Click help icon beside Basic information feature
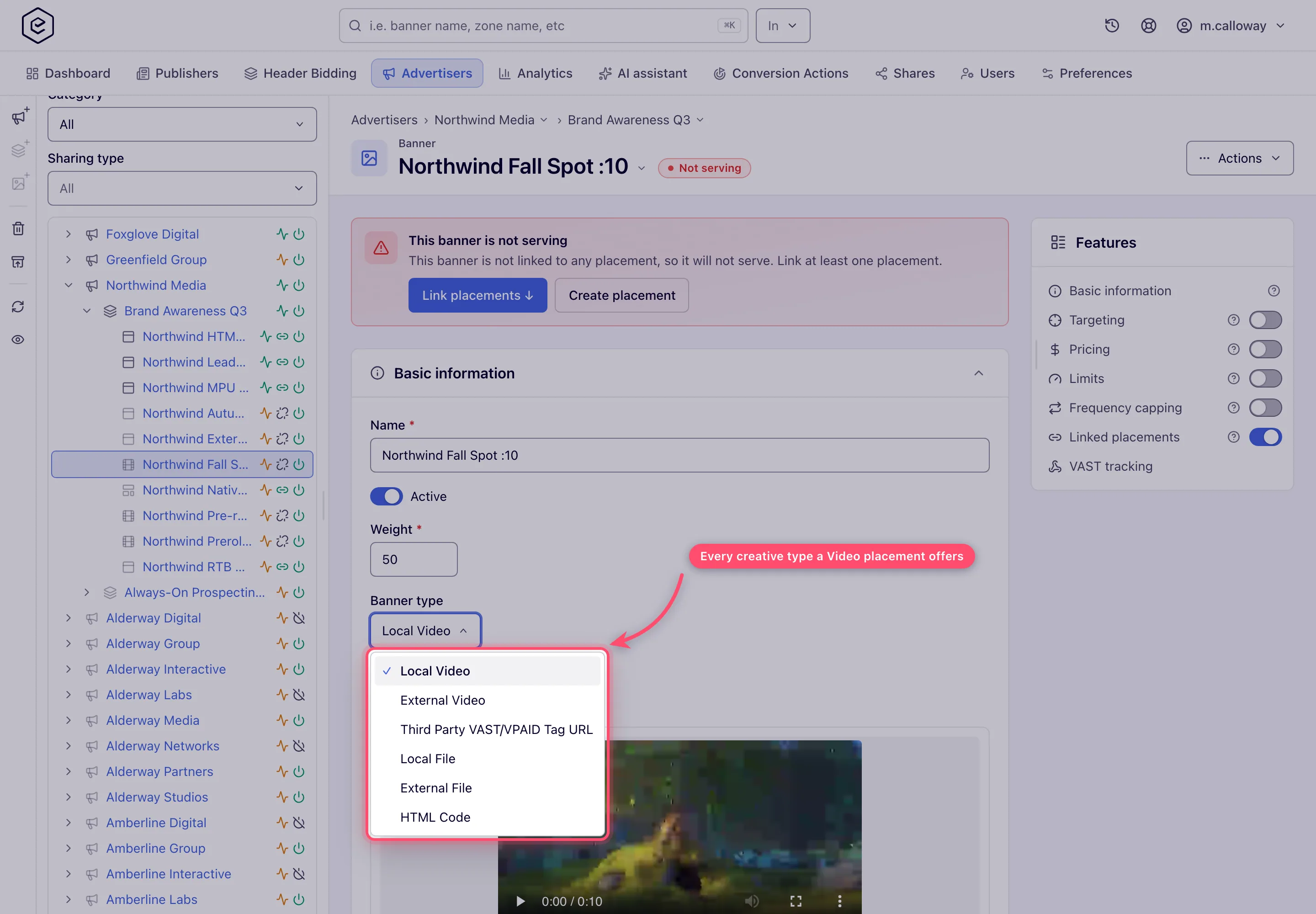The image size is (1316, 914). 1274,291
